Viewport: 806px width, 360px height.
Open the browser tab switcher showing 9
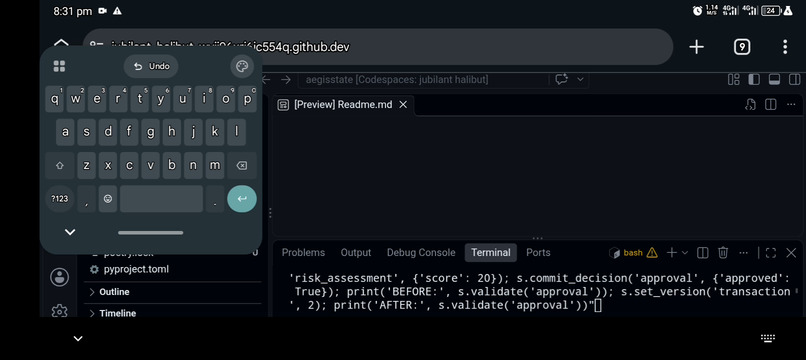pos(741,47)
